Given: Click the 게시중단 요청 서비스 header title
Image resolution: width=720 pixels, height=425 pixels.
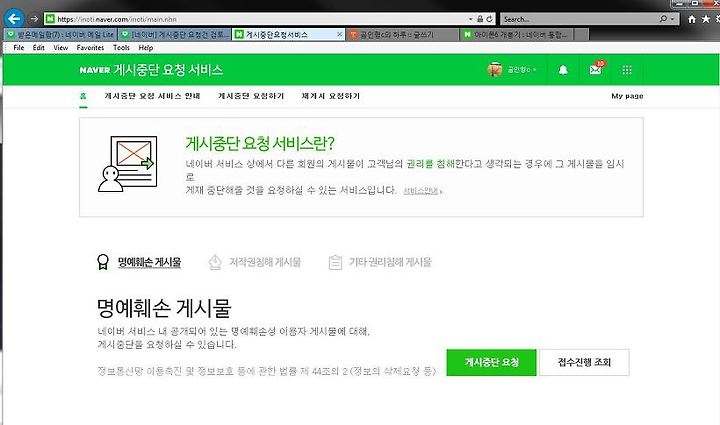Looking at the screenshot, I should tap(168, 70).
